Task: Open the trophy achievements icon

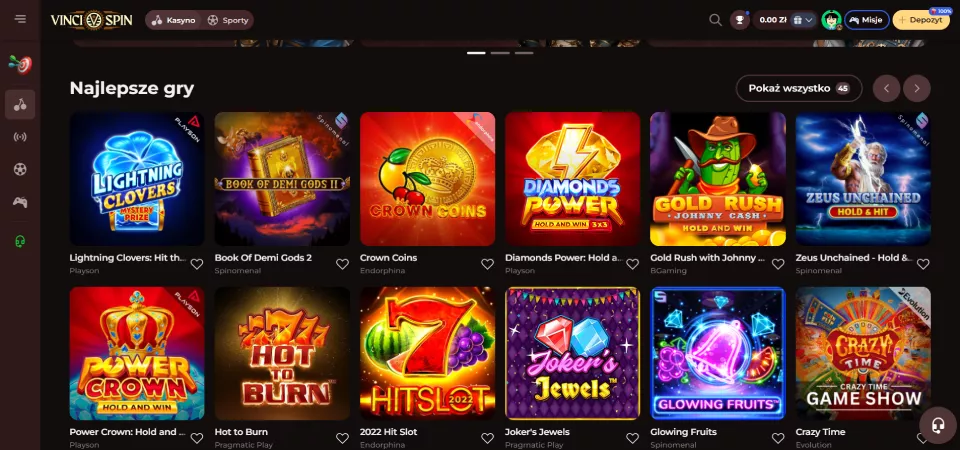Action: (740, 20)
